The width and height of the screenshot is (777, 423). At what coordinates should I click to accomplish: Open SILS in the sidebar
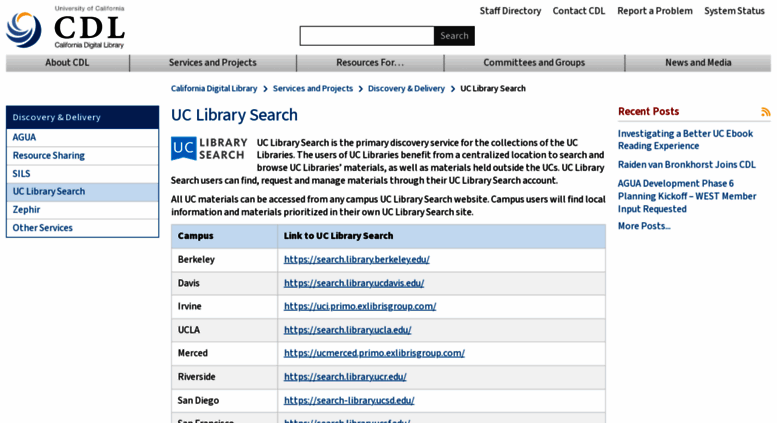tap(82, 174)
